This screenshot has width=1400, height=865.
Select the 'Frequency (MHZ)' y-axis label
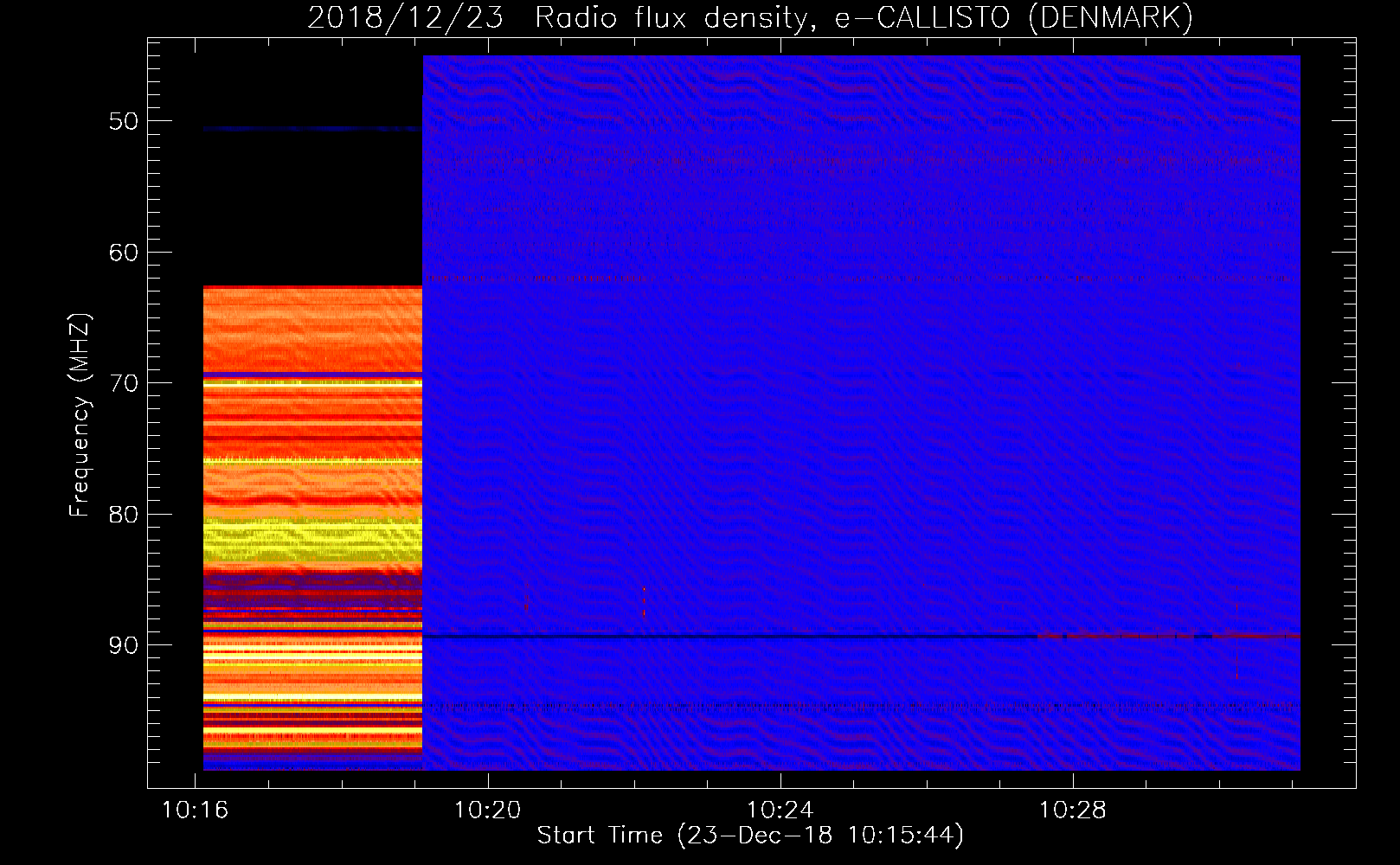click(x=80, y=415)
